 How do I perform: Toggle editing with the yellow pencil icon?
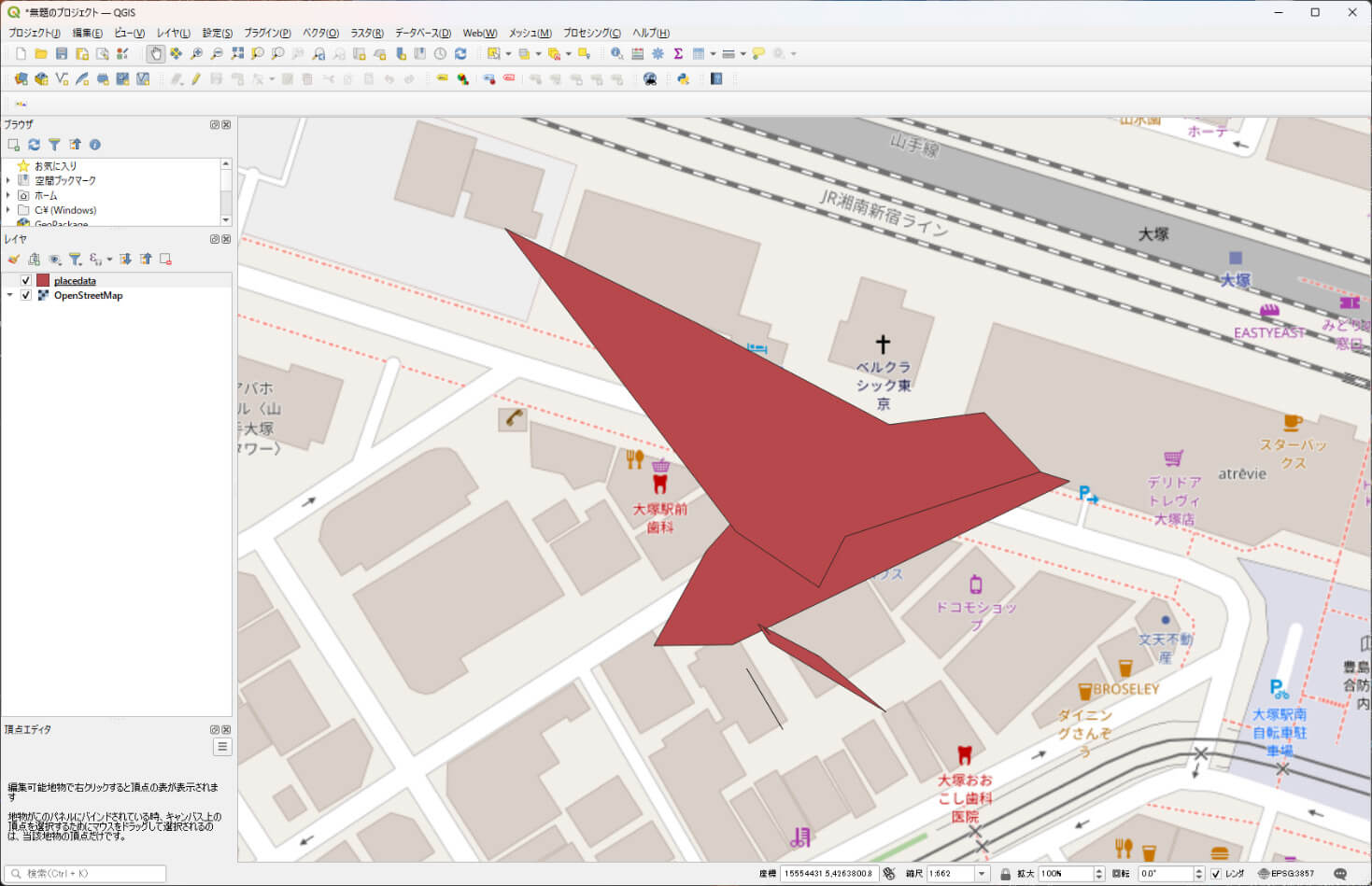click(196, 79)
